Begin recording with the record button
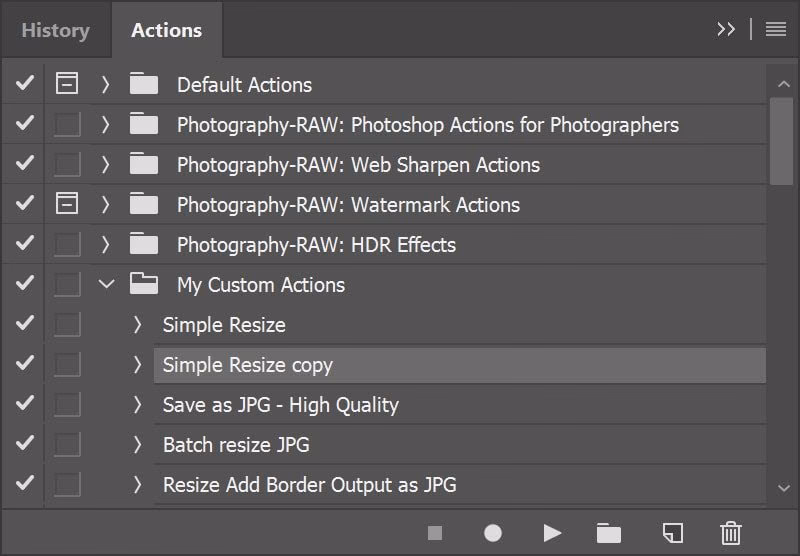Image resolution: width=800 pixels, height=556 pixels. click(493, 533)
